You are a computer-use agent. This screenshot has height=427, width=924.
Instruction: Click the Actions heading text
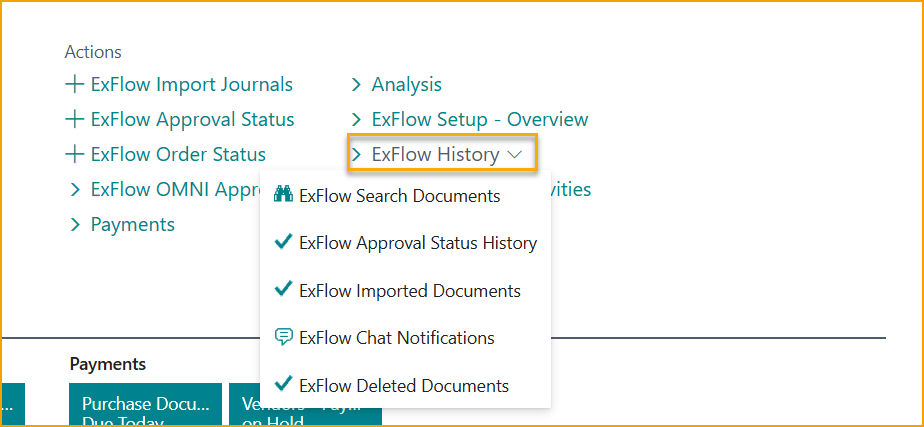coord(93,52)
